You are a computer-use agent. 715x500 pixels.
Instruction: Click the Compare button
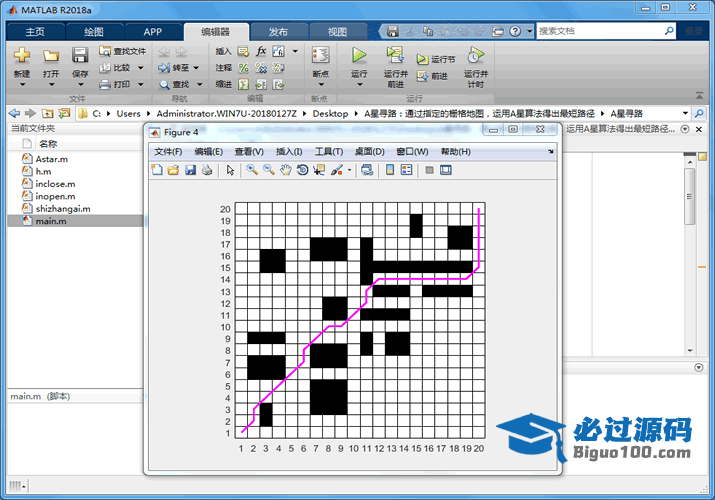121,67
